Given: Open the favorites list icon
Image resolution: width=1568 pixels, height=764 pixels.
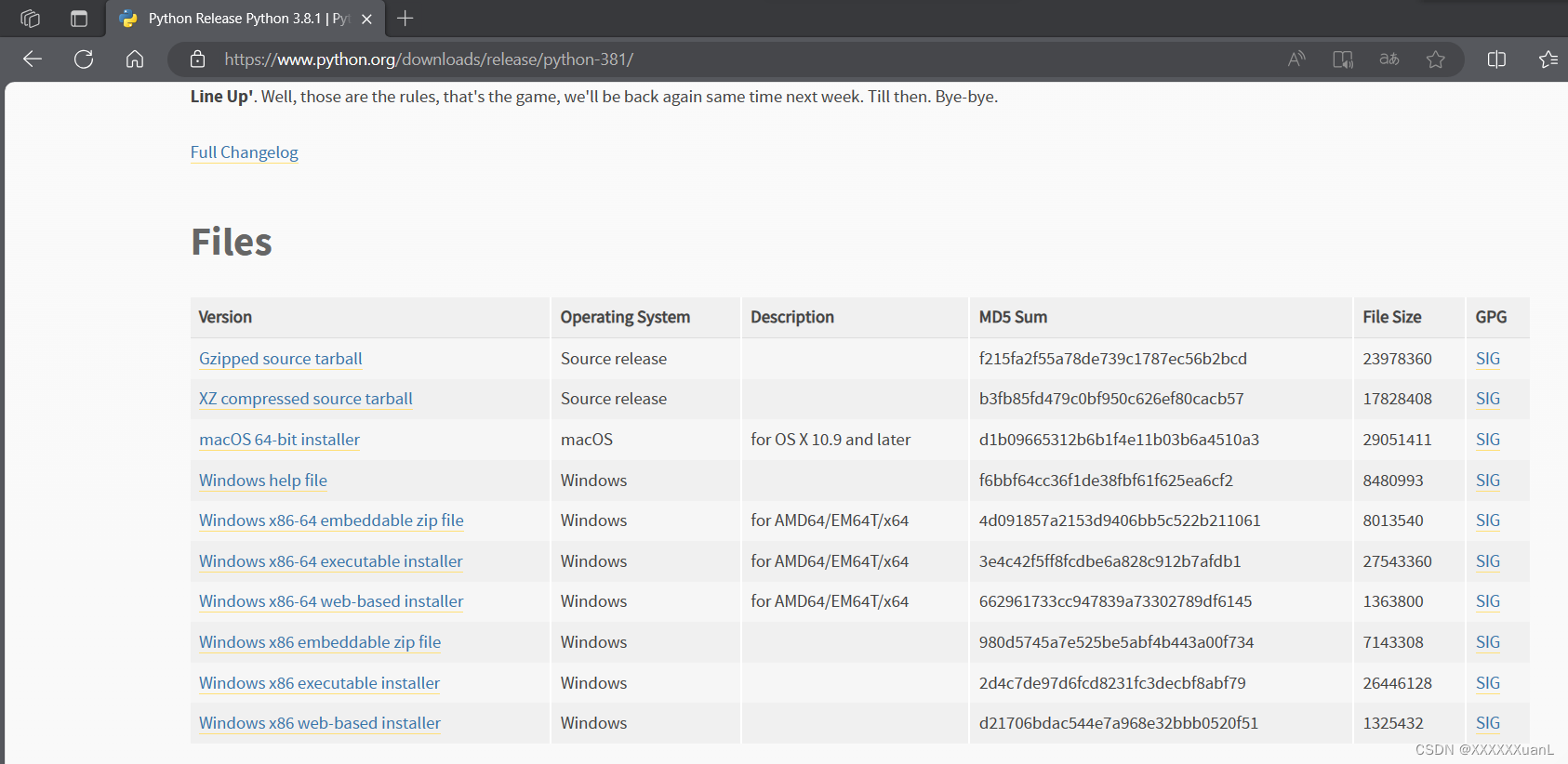Looking at the screenshot, I should pyautogui.click(x=1548, y=59).
